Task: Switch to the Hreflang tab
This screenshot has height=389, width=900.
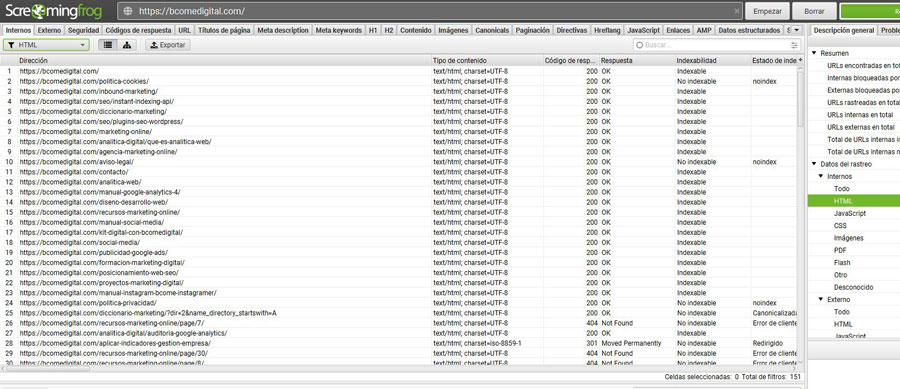Action: coord(607,30)
